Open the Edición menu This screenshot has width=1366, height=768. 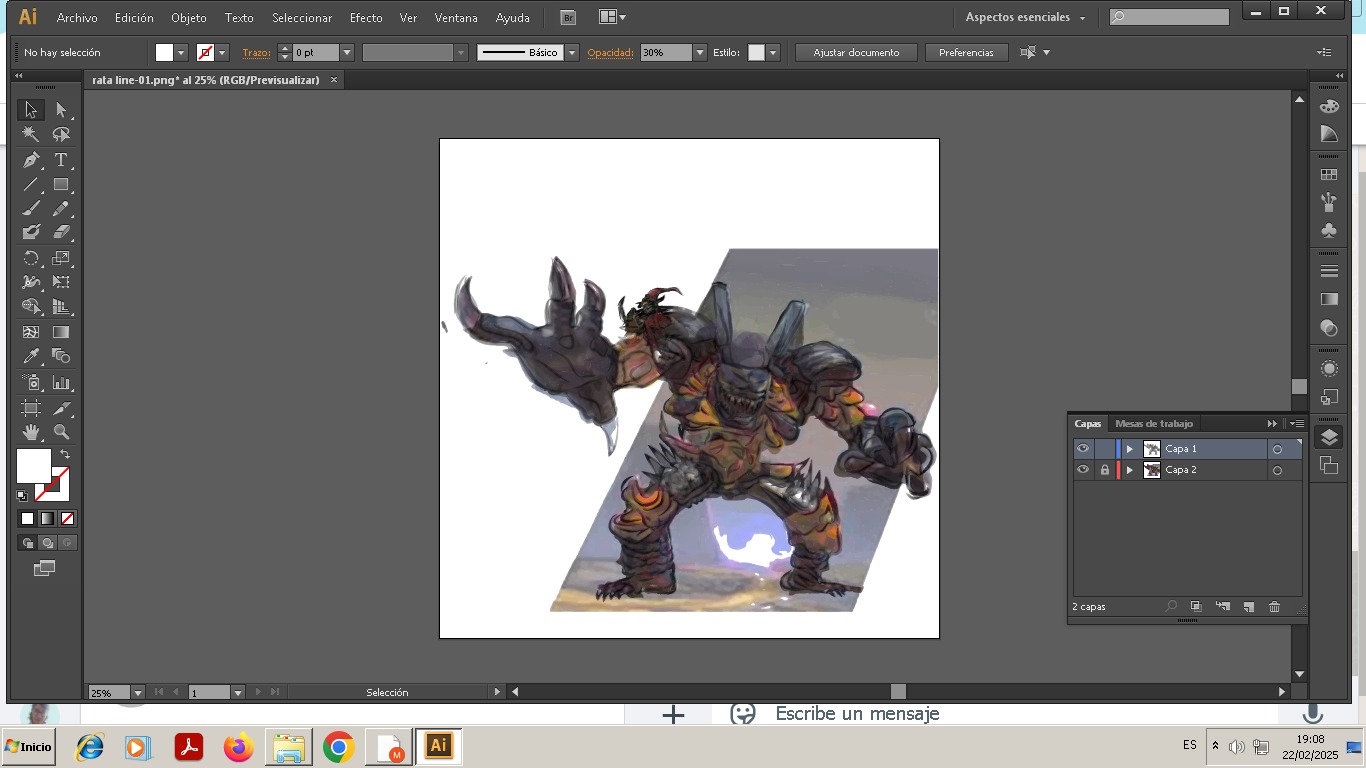click(x=134, y=18)
